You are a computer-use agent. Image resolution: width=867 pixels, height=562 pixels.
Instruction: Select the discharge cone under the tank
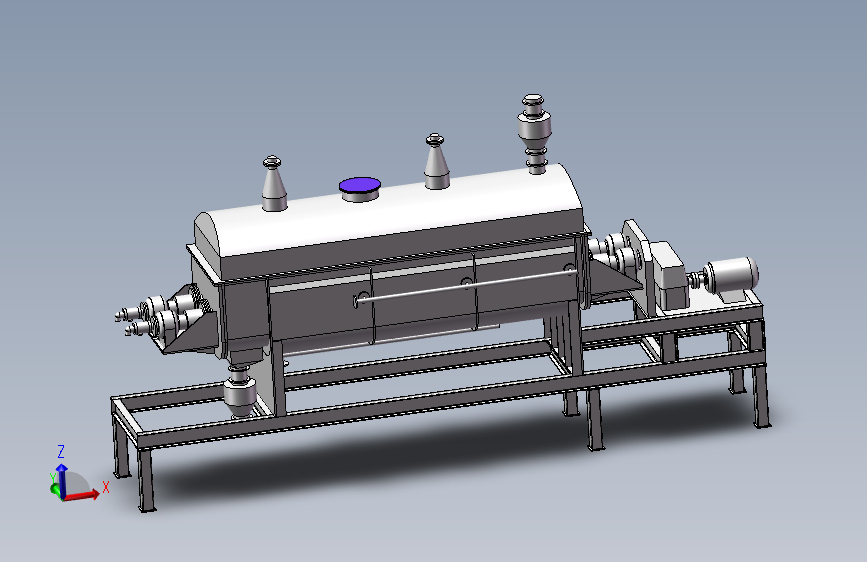(x=240, y=392)
